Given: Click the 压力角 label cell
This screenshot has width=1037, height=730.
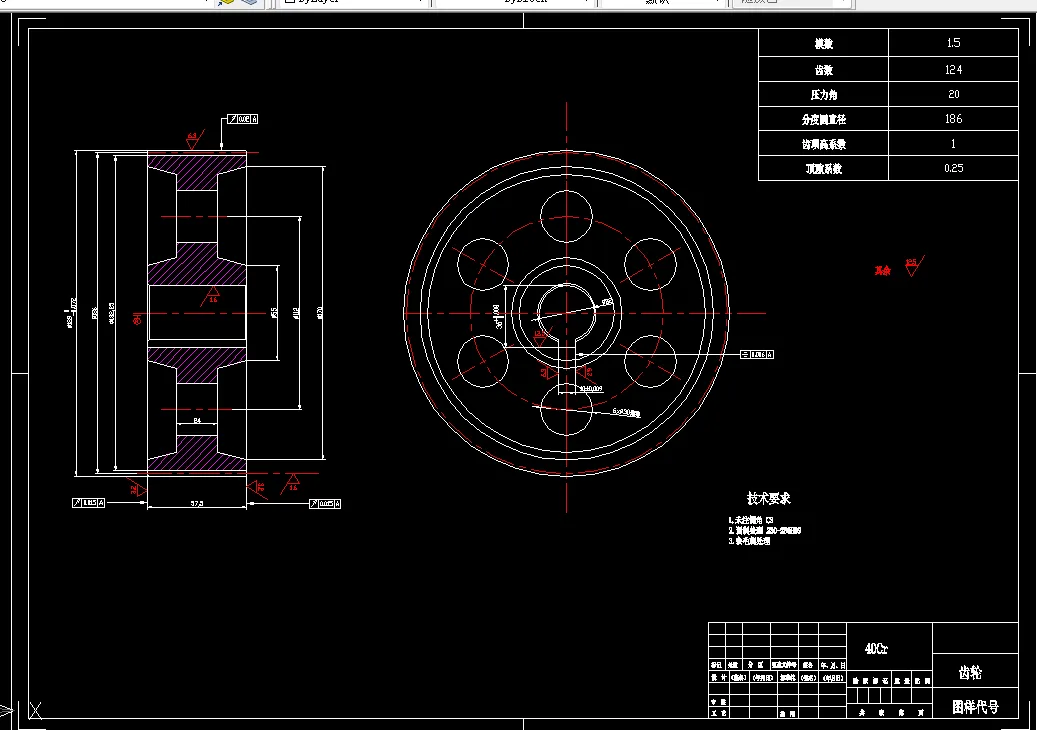Looking at the screenshot, I should coord(823,95).
